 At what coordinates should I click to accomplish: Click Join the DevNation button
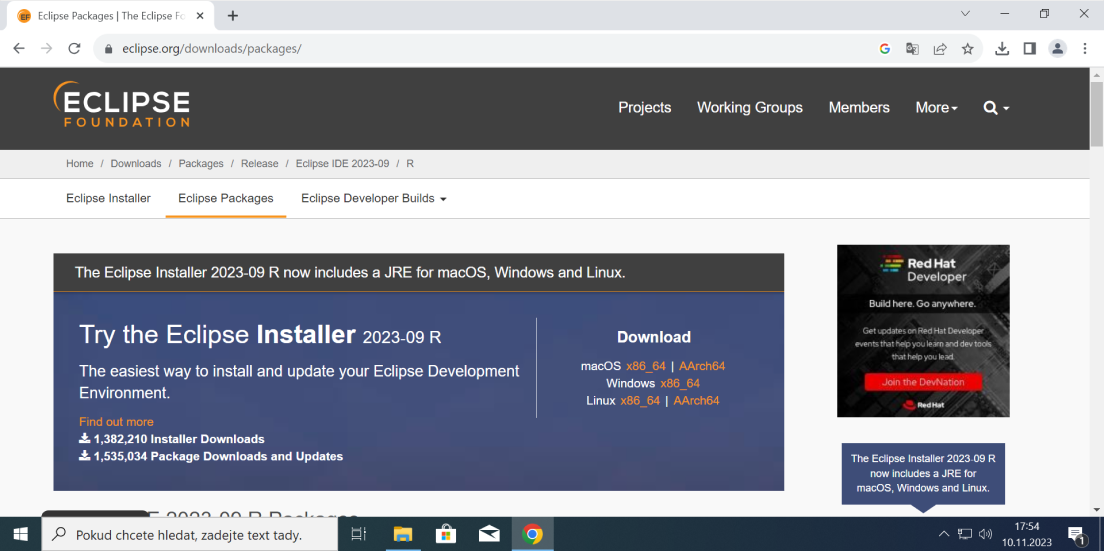(923, 382)
